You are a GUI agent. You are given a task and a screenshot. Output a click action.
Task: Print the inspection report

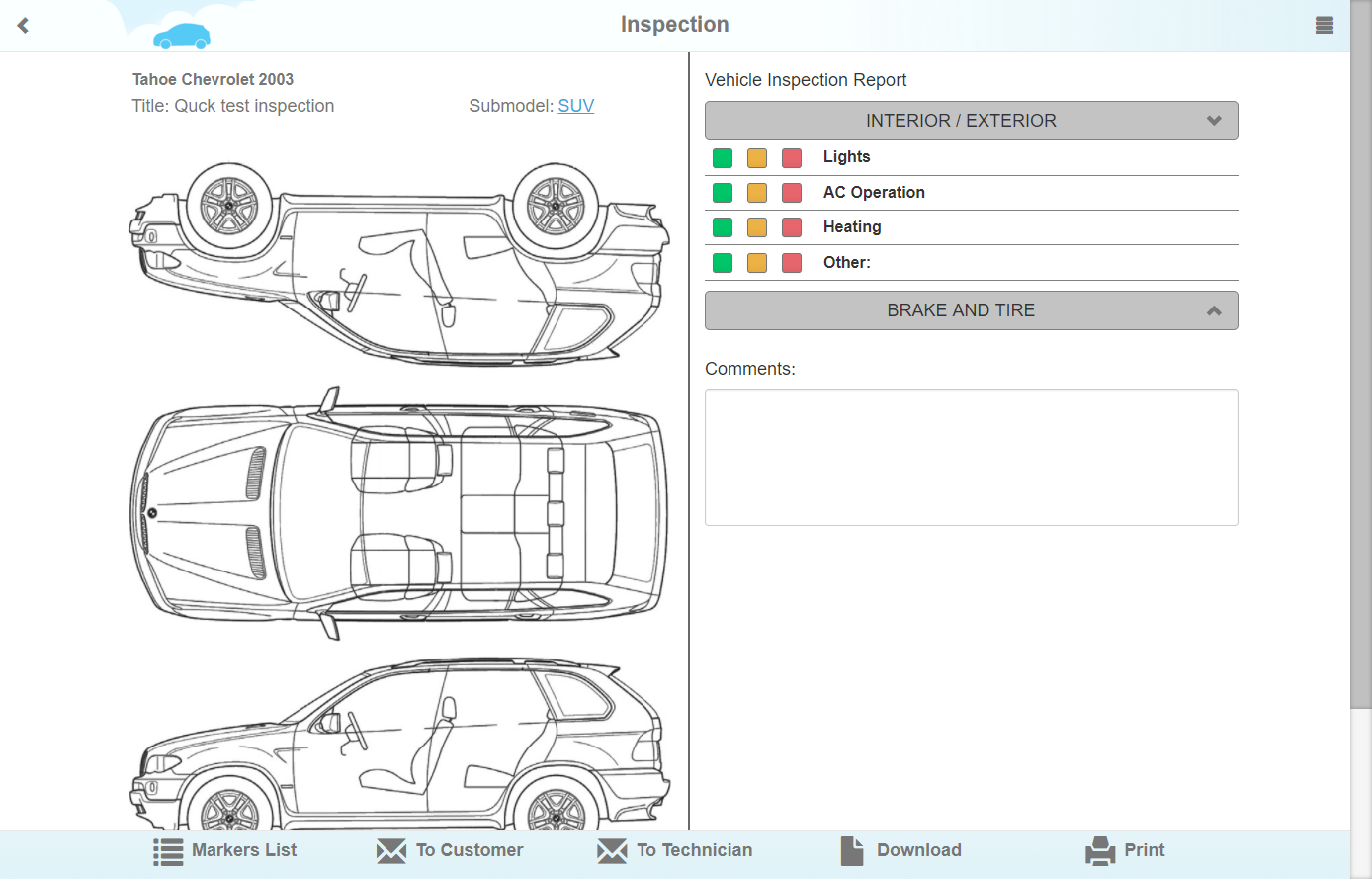pos(1125,850)
